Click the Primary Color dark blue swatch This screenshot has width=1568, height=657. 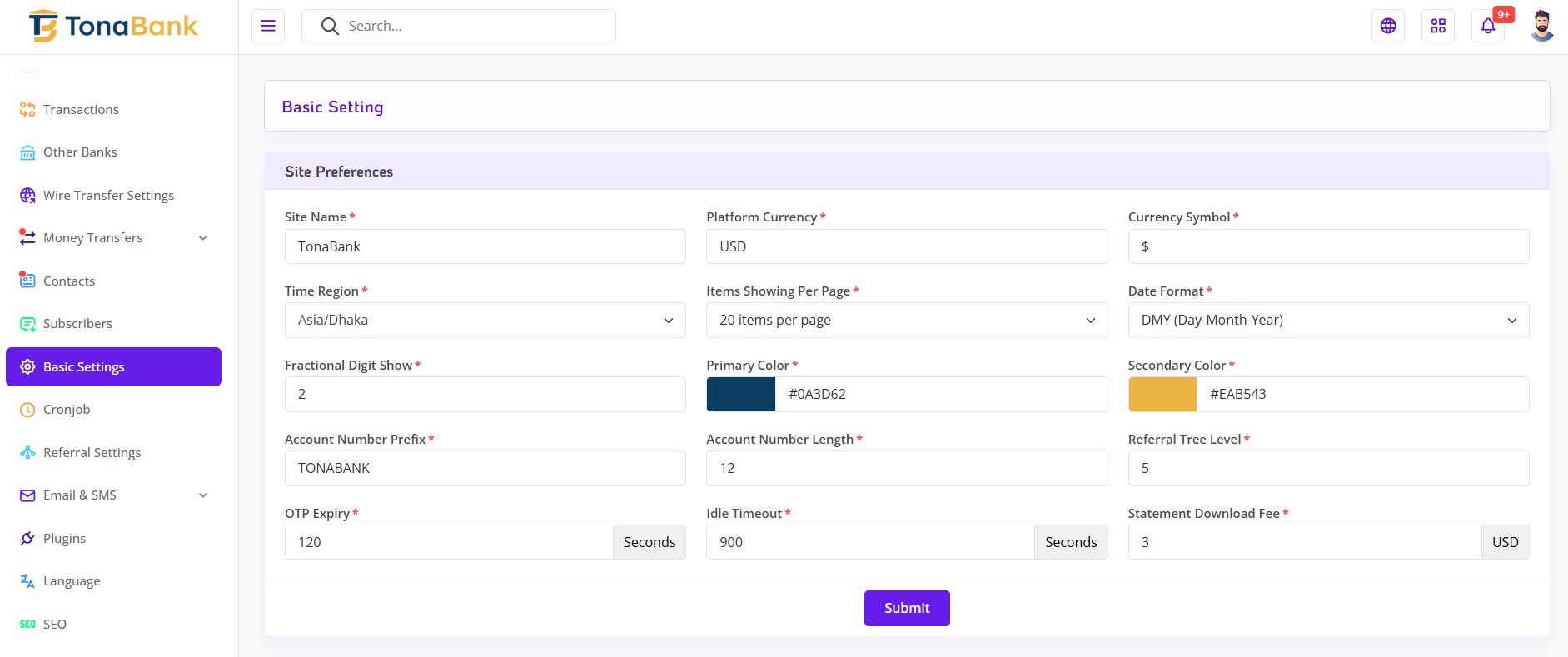click(740, 395)
